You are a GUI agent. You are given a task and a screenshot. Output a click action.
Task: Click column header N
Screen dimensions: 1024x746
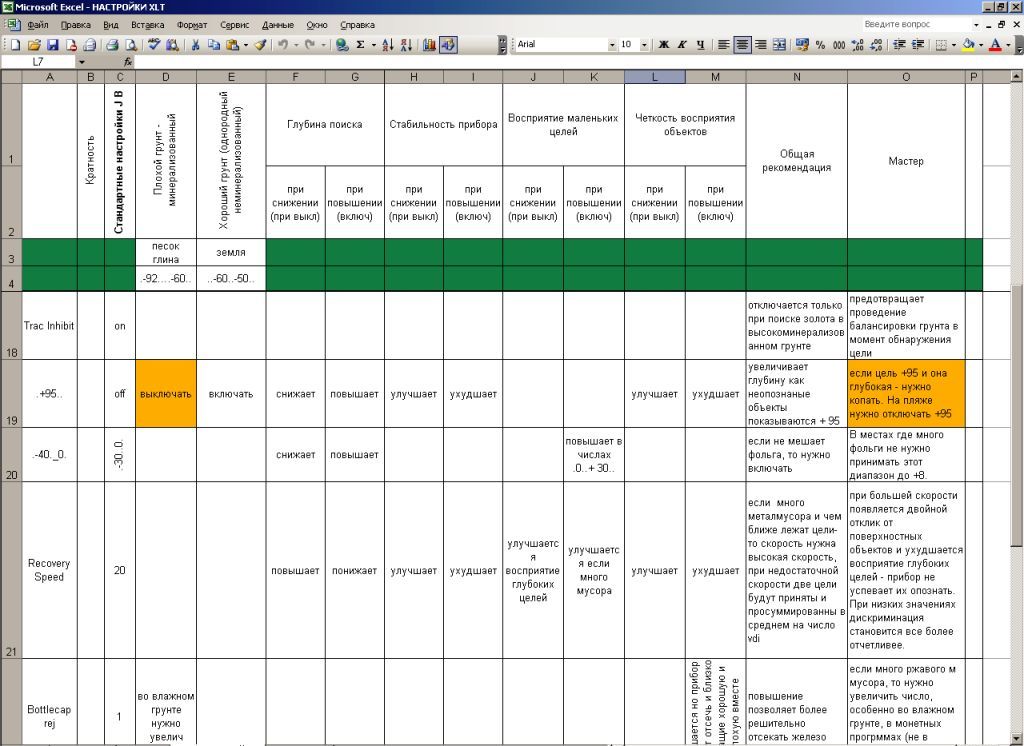796,77
